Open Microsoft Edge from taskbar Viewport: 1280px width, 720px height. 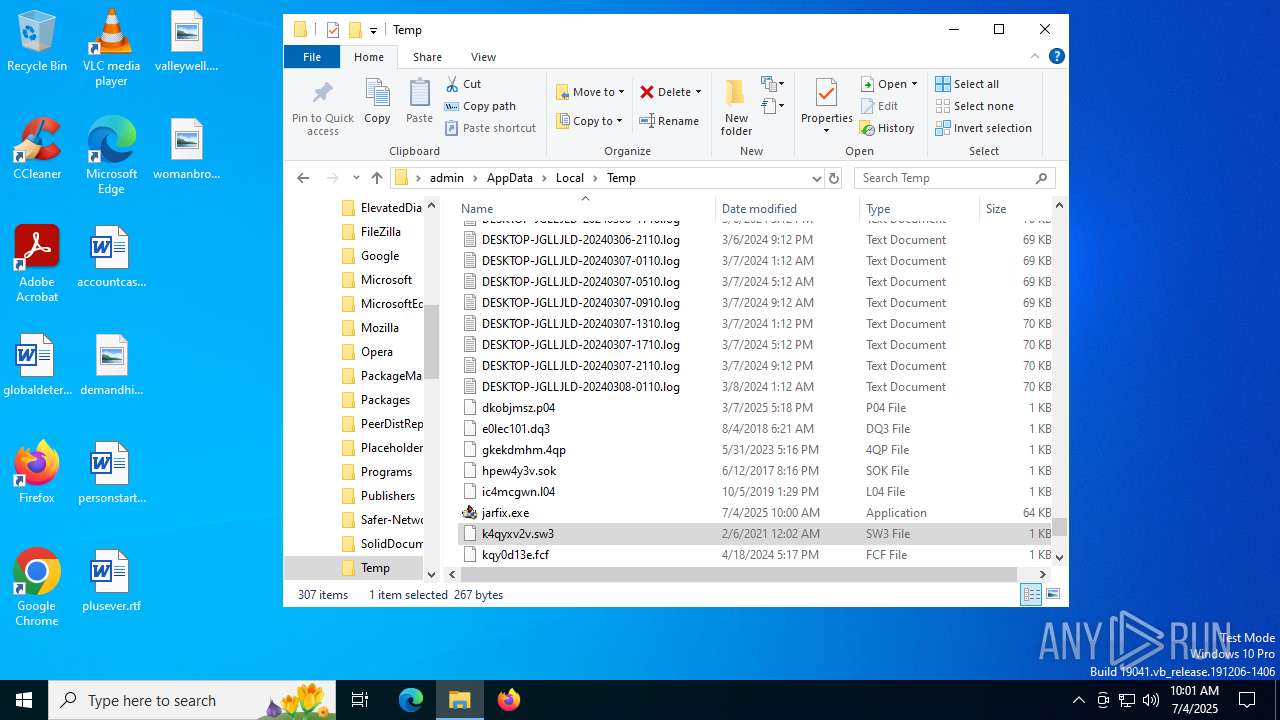click(x=411, y=700)
